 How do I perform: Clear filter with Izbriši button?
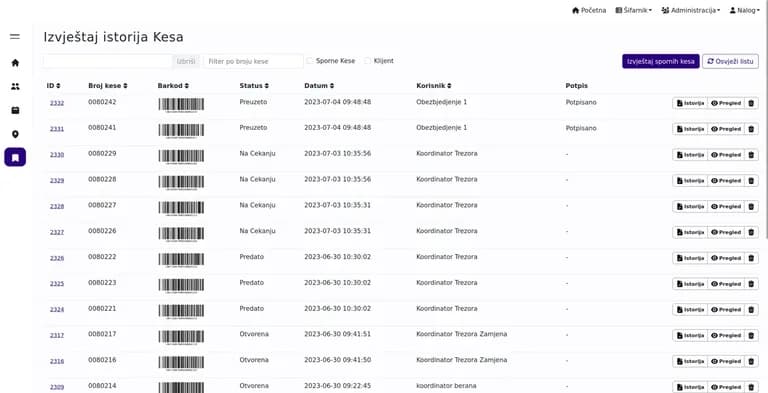(186, 61)
